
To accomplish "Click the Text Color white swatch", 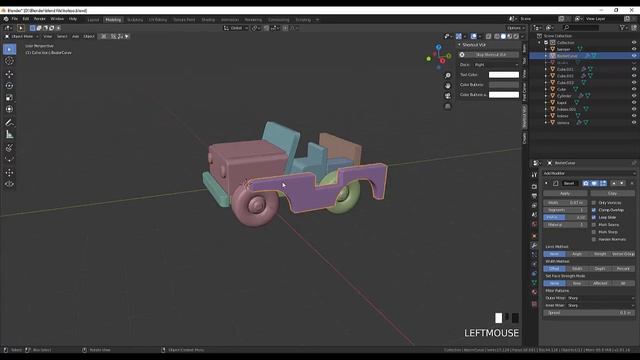I will [x=504, y=75].
